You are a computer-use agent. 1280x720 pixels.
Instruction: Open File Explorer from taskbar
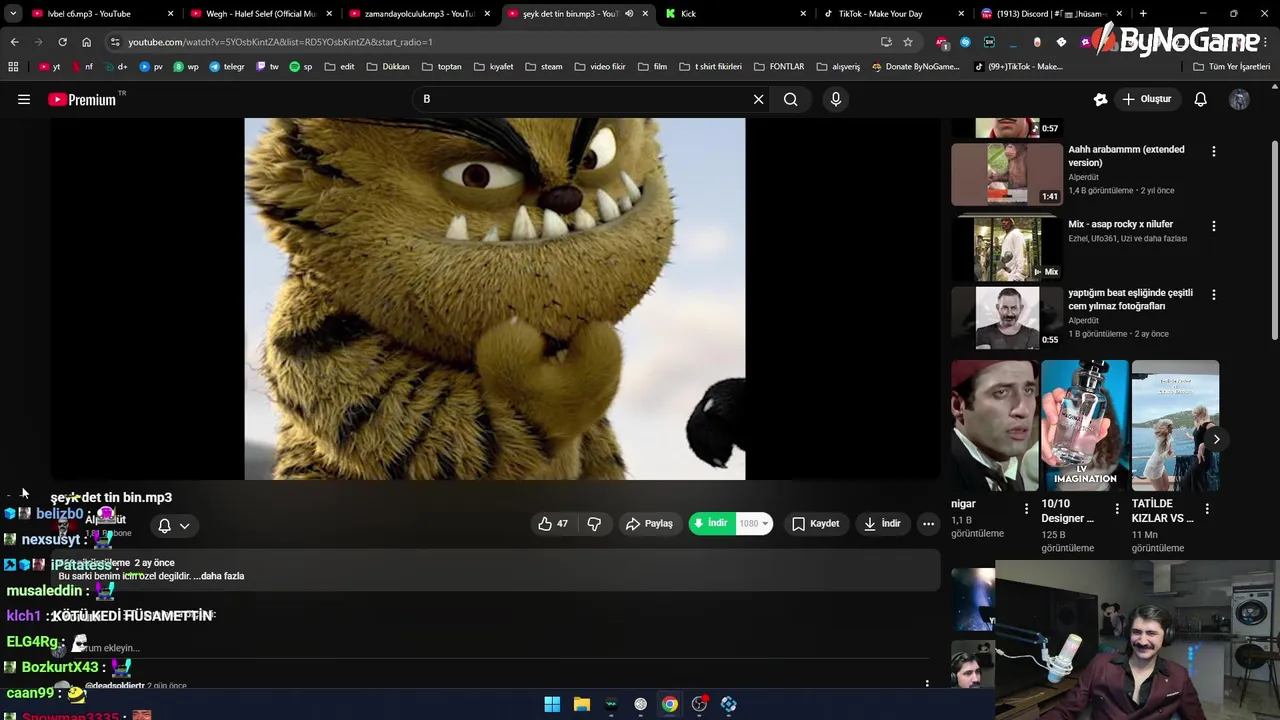581,704
